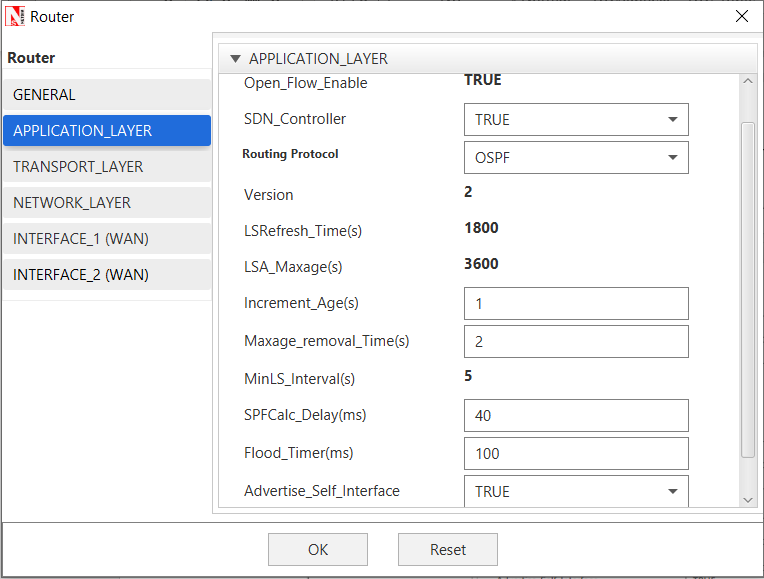Select the GENERAL tab
The image size is (764, 579).
tap(106, 95)
